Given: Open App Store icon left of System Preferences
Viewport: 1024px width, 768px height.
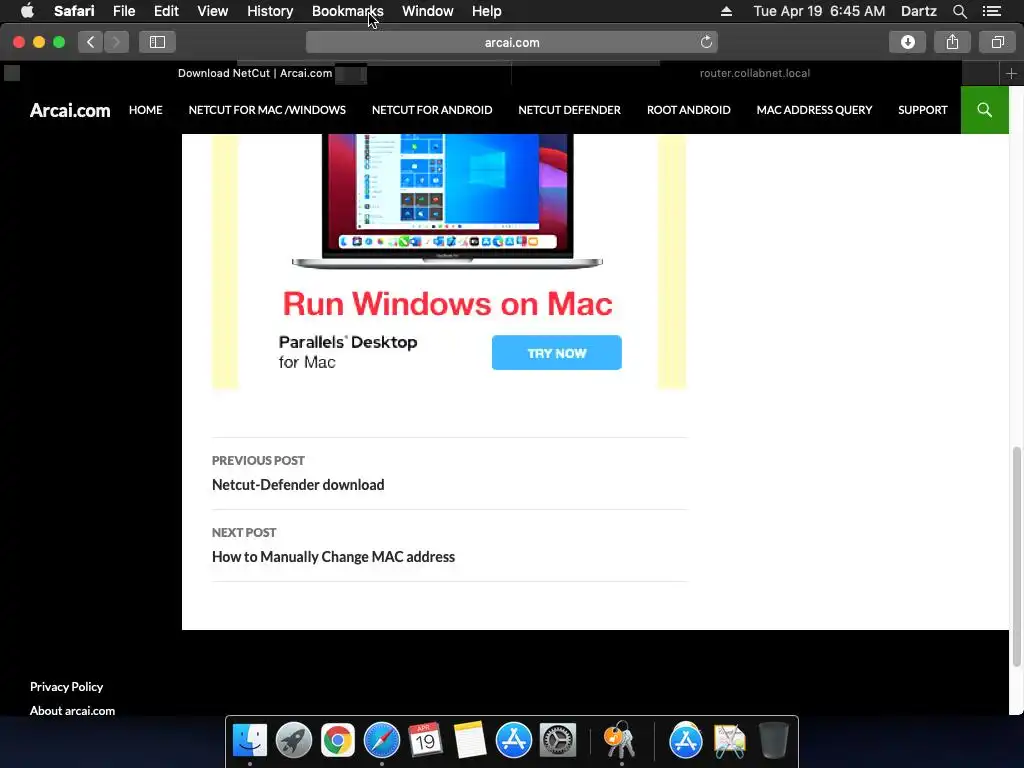Looking at the screenshot, I should [514, 740].
